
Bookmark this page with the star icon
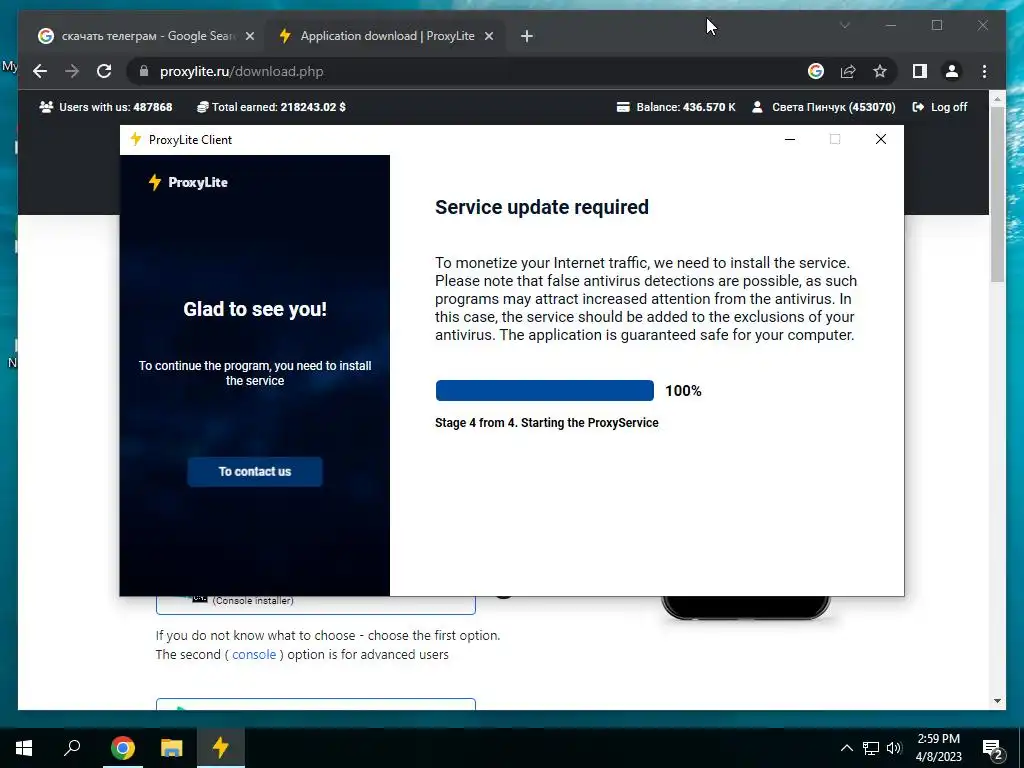[x=880, y=71]
